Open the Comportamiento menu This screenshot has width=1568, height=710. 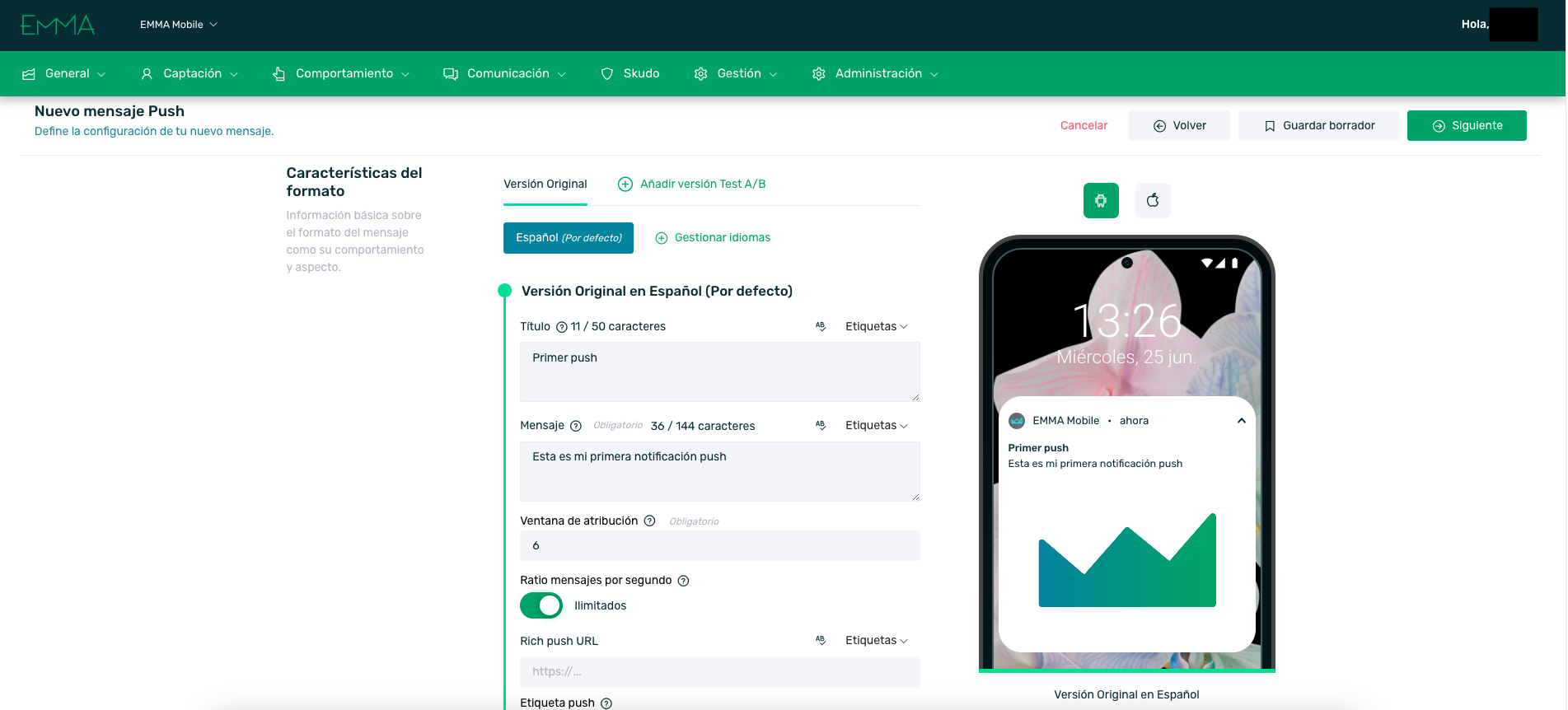click(341, 74)
